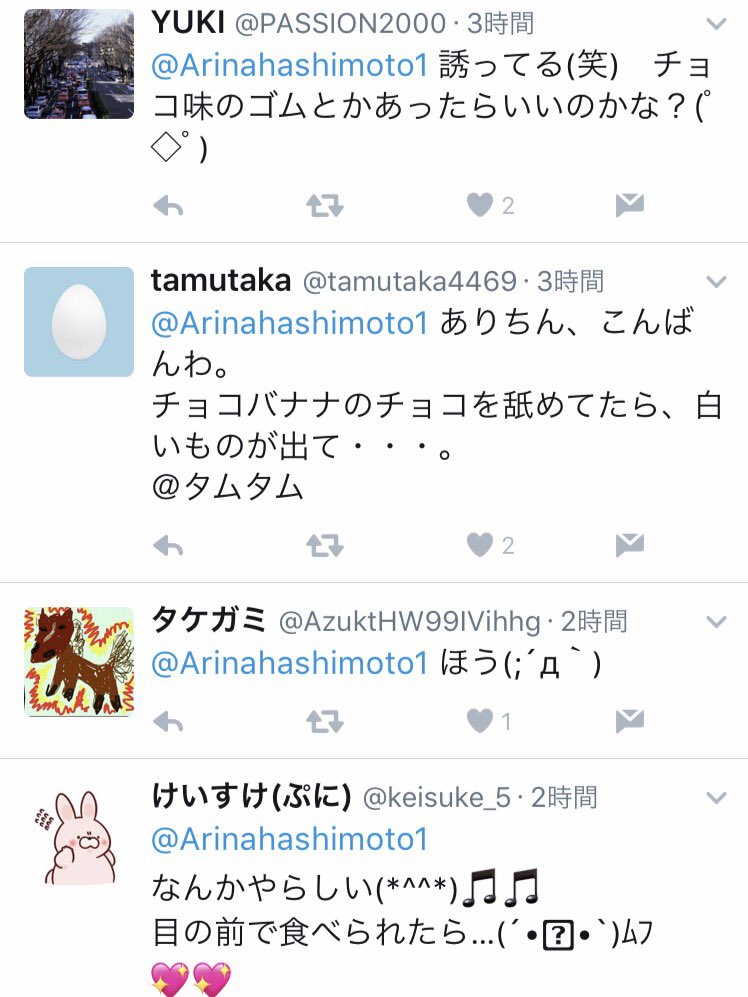Like tamutaka's tweet

click(480, 545)
